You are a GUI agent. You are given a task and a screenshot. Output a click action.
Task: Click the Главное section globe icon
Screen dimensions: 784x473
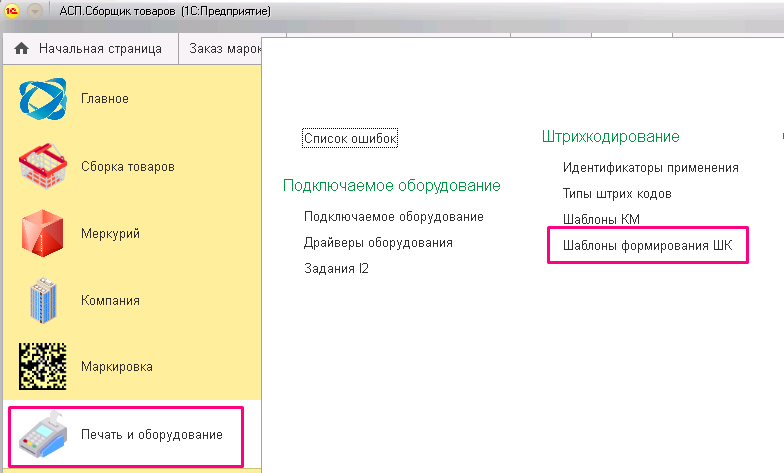coord(42,98)
